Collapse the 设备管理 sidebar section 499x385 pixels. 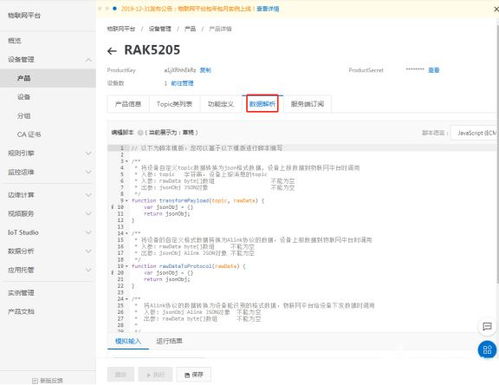48,59
